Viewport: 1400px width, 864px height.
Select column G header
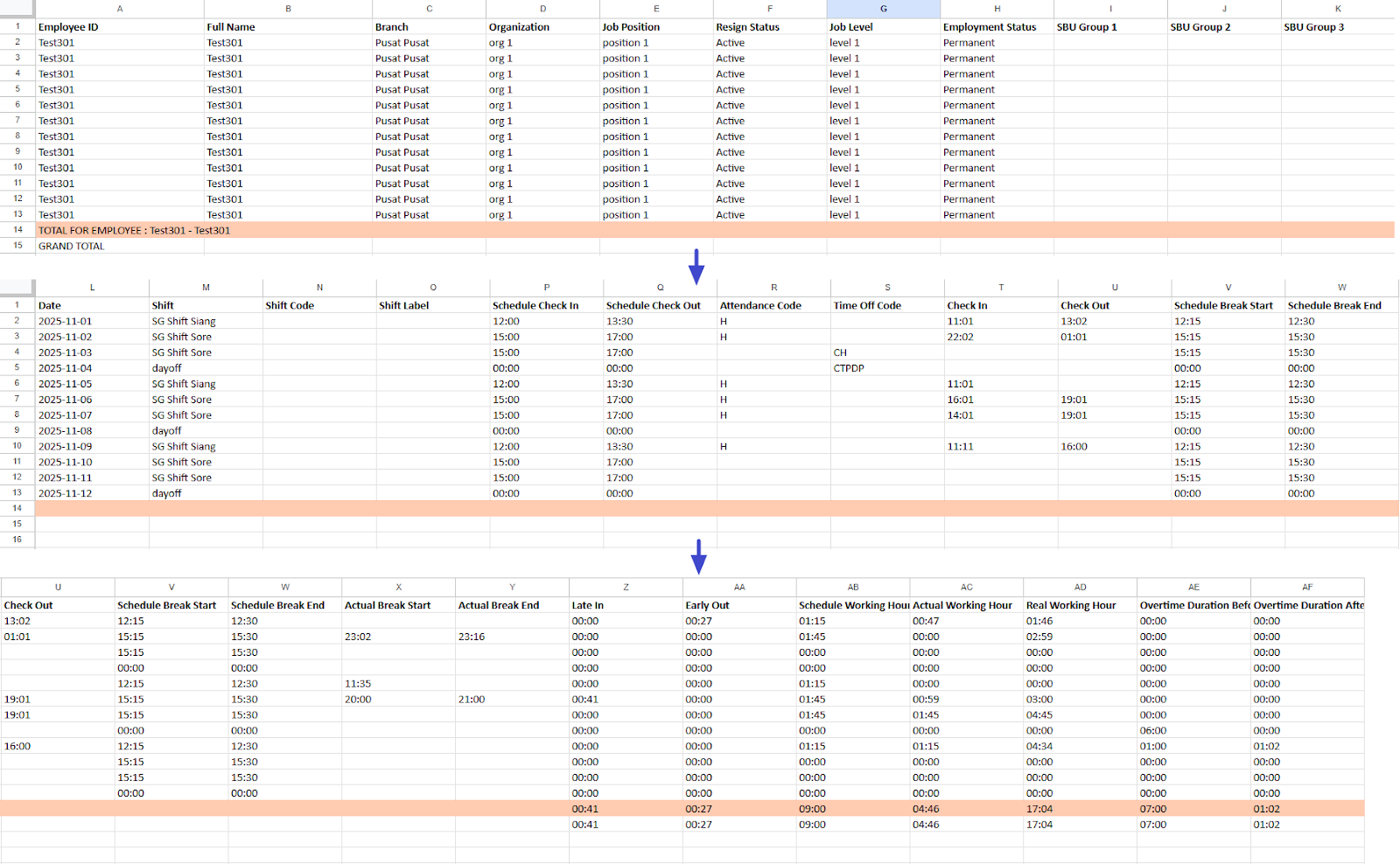(x=883, y=9)
